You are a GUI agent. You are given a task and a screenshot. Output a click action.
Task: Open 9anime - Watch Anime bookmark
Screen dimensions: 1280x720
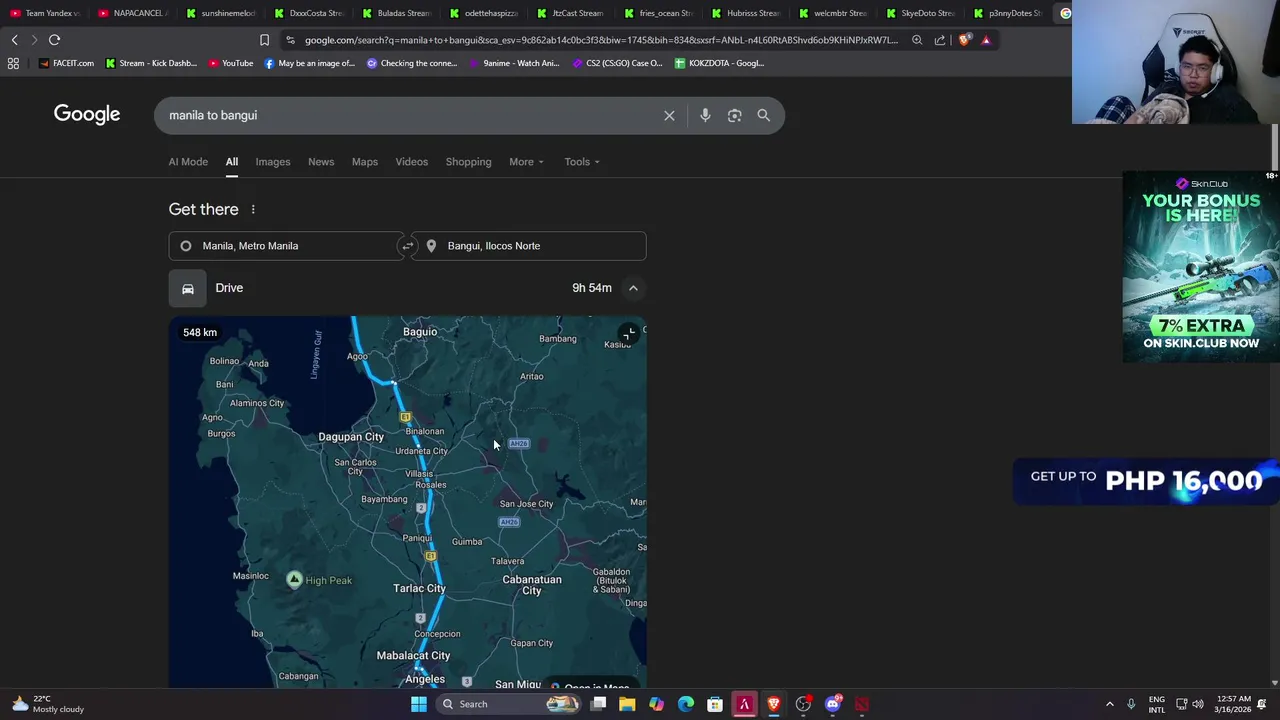tap(513, 63)
